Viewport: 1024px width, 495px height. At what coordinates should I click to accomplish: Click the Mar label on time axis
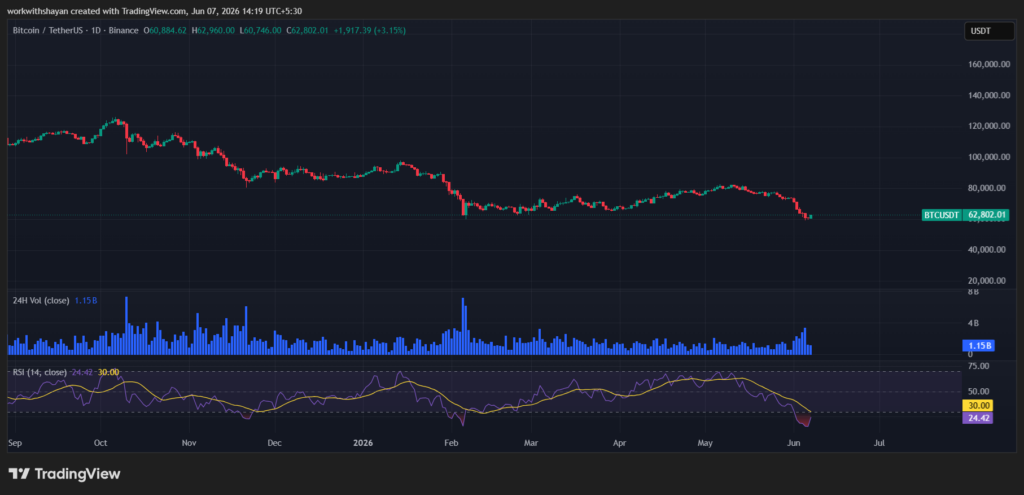(x=531, y=443)
